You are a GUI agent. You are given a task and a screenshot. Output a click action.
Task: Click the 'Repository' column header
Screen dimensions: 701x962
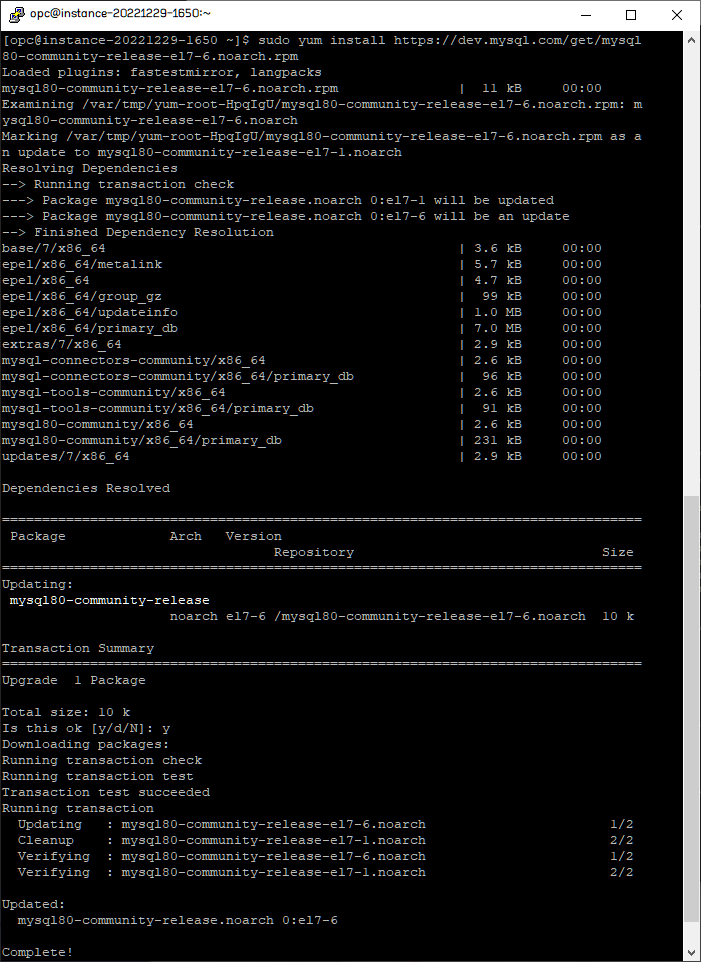pos(313,552)
